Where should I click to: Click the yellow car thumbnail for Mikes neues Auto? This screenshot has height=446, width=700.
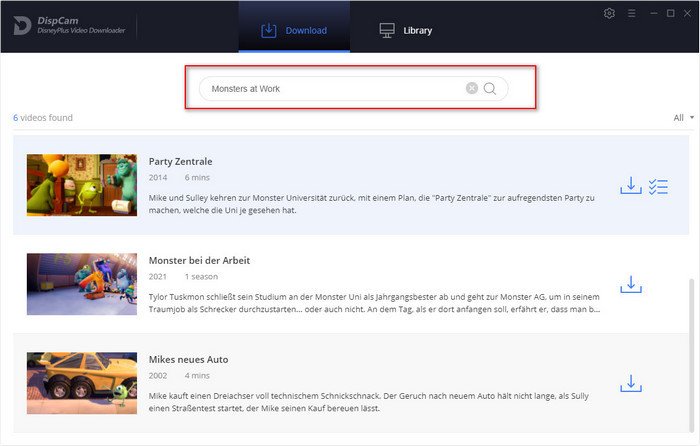tap(82, 383)
